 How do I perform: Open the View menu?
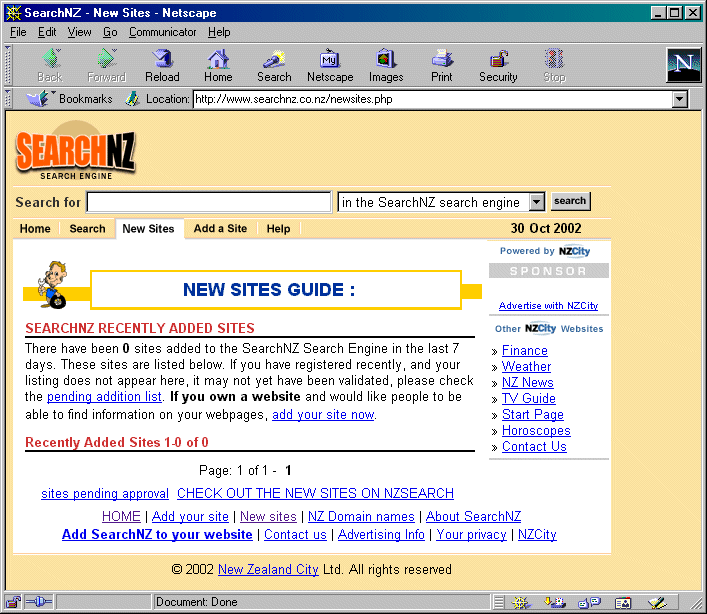[80, 32]
